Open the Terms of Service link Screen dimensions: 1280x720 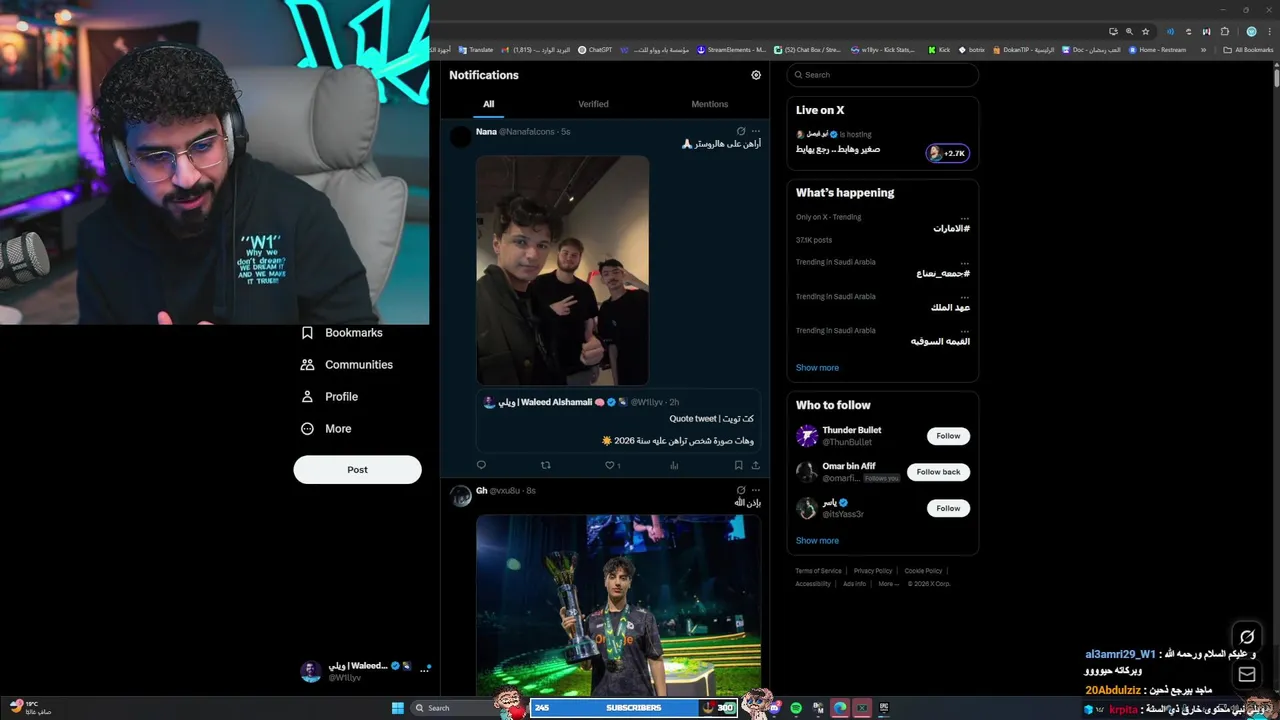[x=818, y=571]
